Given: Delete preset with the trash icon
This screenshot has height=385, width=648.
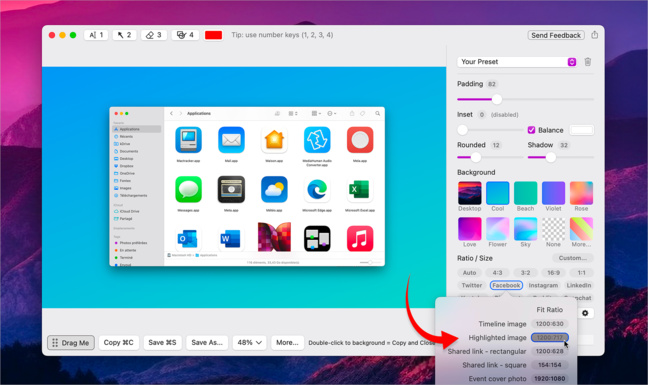Looking at the screenshot, I should (588, 62).
